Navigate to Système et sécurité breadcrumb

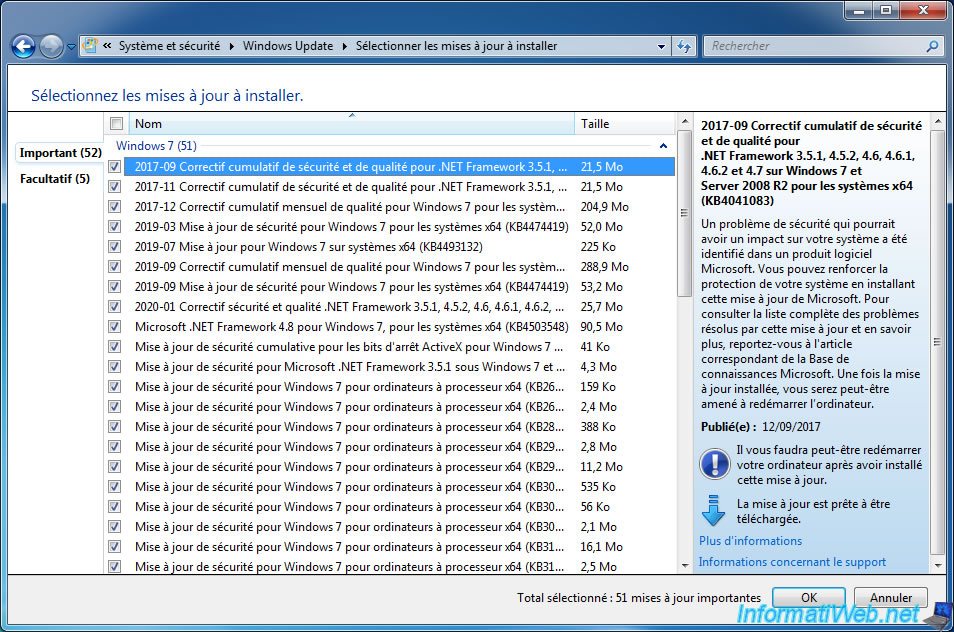point(169,46)
